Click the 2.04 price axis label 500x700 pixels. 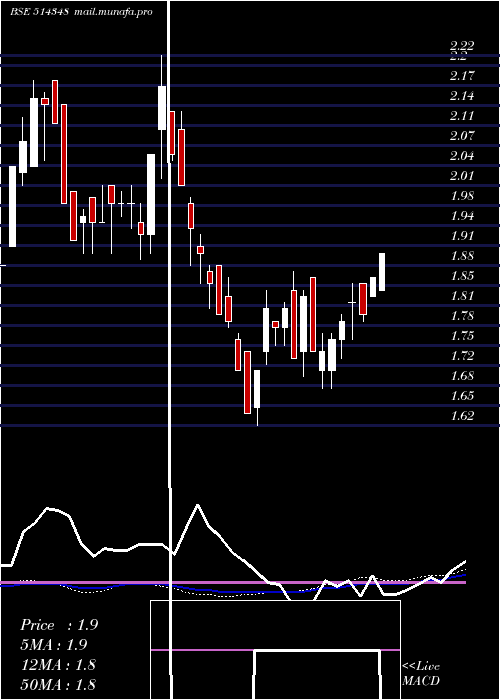[x=462, y=155]
